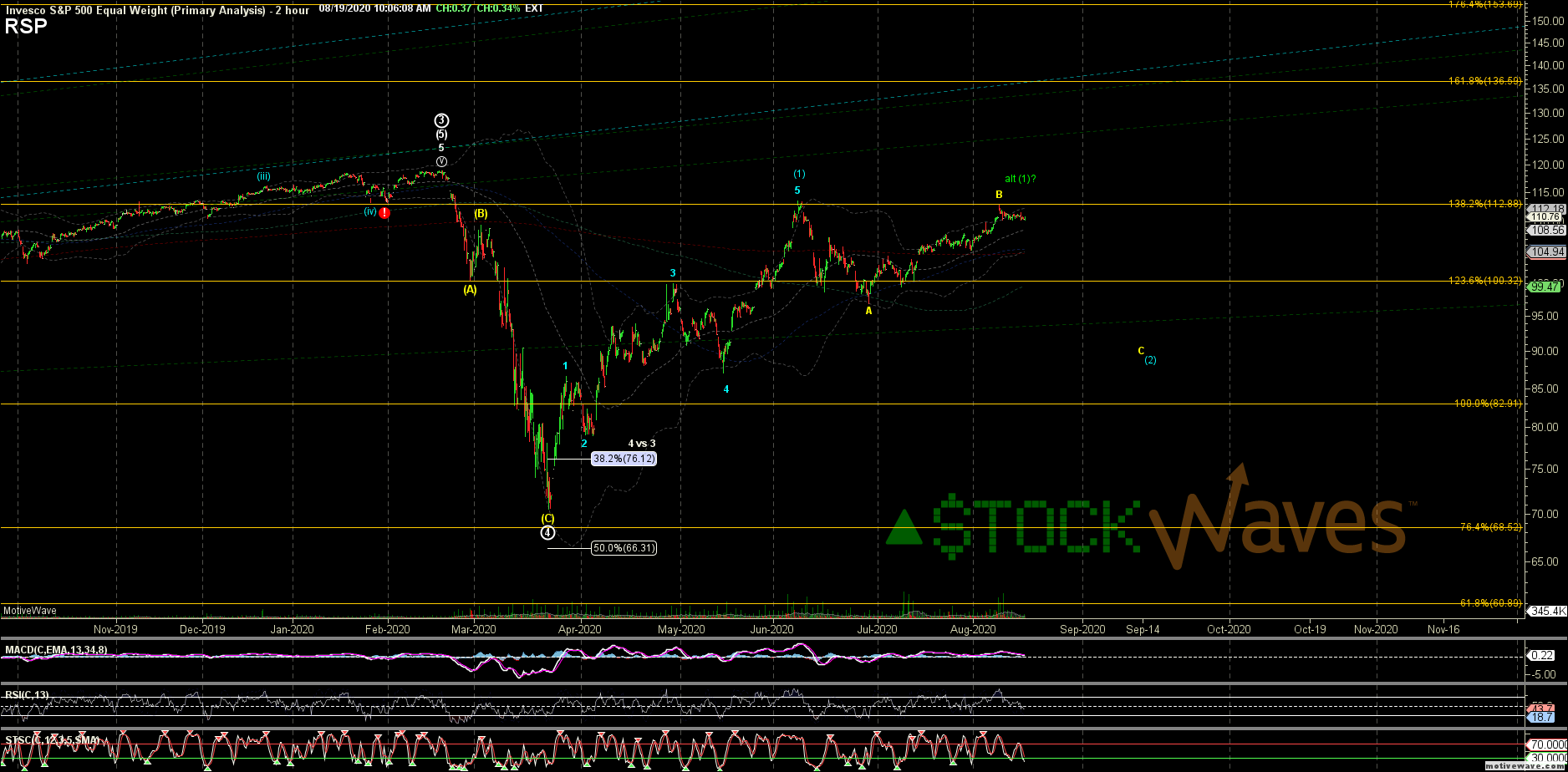This screenshot has width=1568, height=772.
Task: Click the Sep-14 date on time axis
Action: [1143, 629]
